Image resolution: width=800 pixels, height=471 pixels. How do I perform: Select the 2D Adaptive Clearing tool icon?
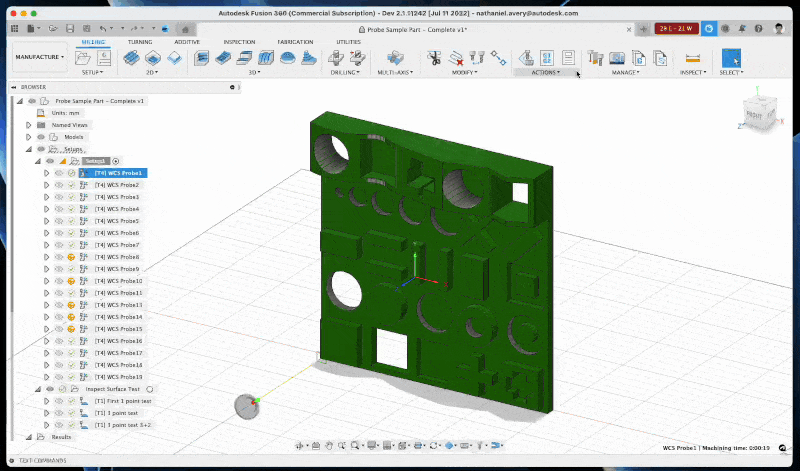(131, 58)
